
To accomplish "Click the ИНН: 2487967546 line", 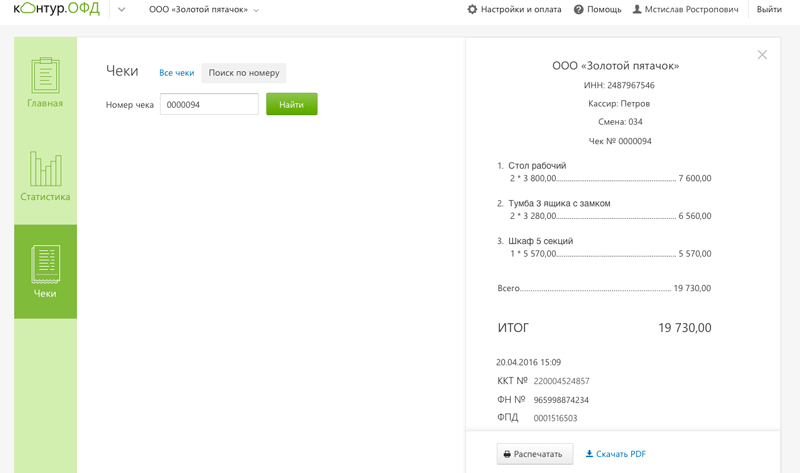I will (x=619, y=85).
